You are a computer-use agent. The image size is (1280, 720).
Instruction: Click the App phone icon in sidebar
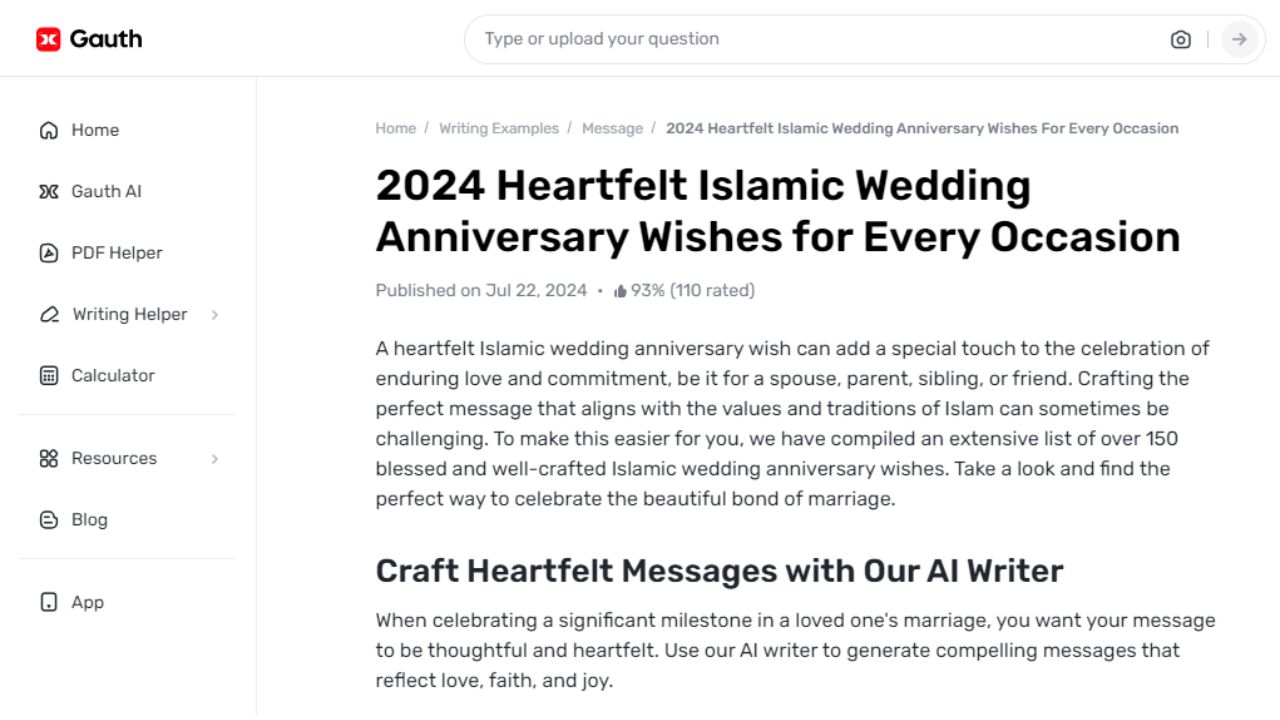[x=48, y=602]
